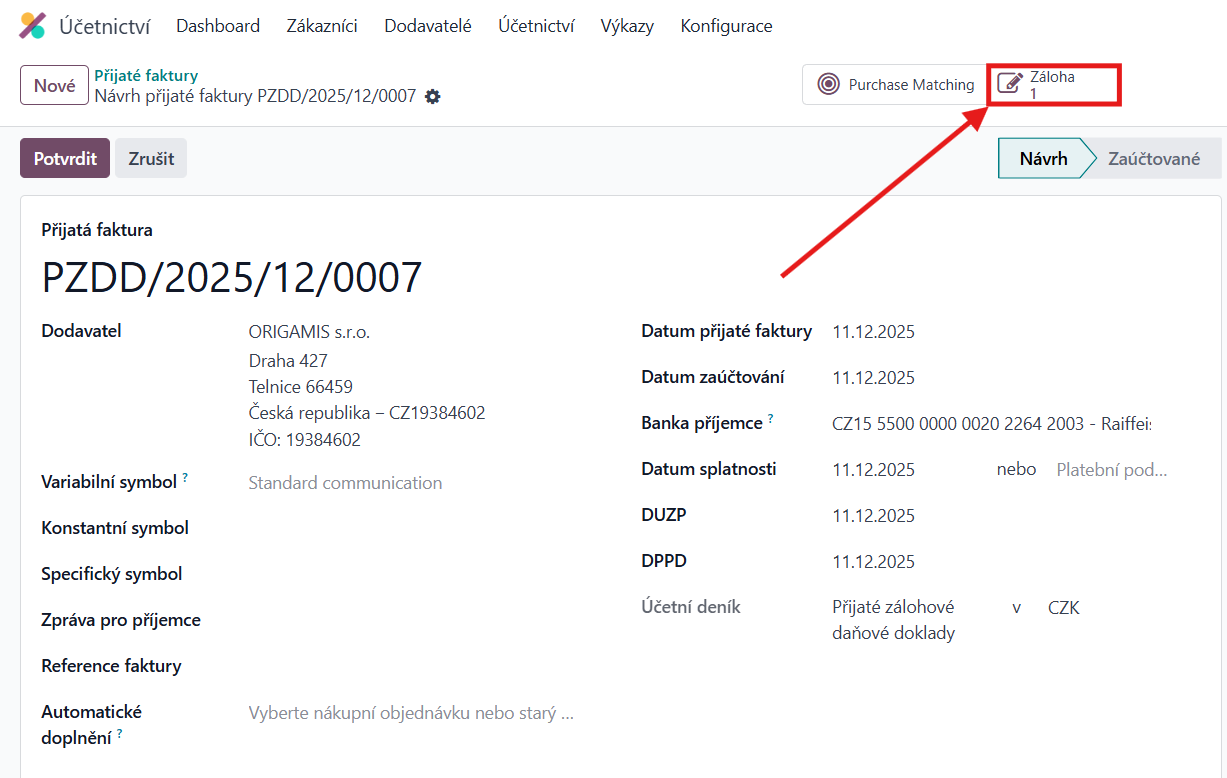Open the Konfigurace menu

[x=726, y=26]
